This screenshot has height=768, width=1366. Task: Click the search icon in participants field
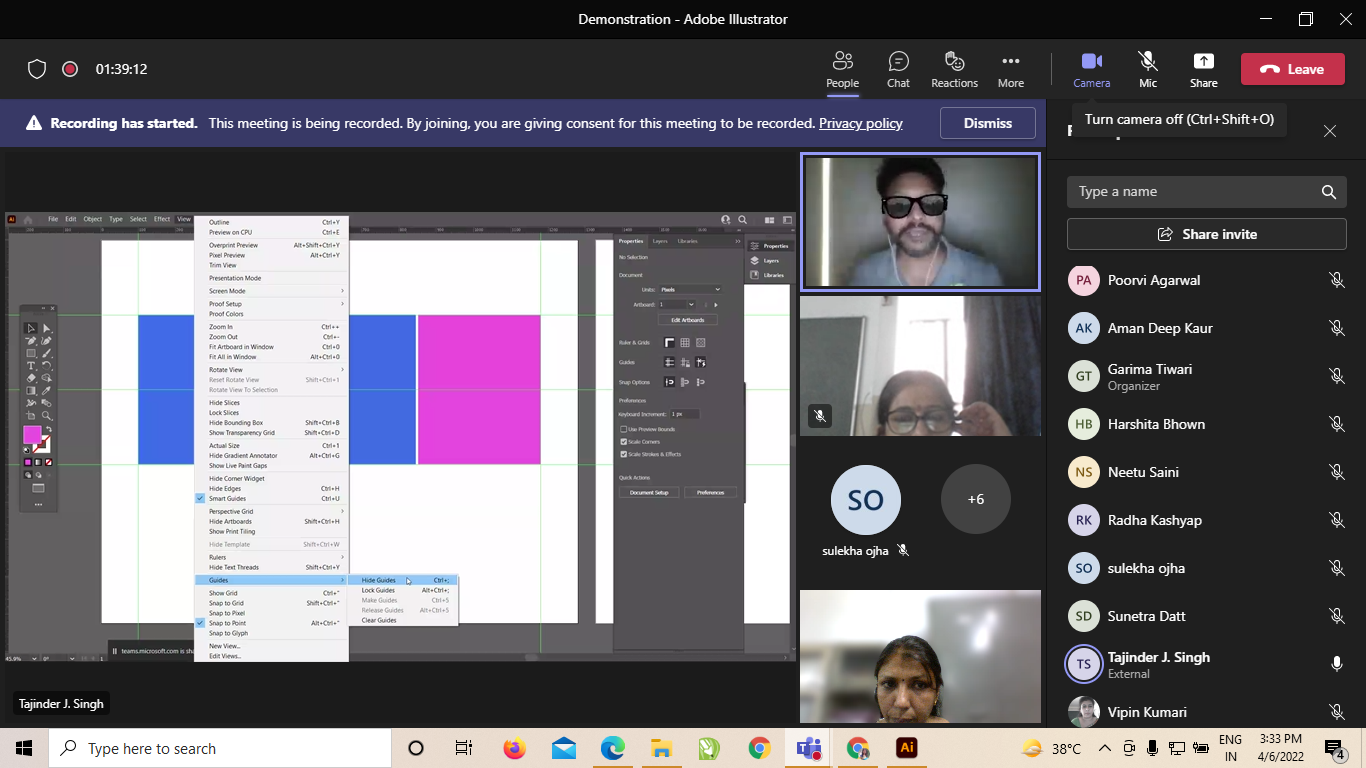[1328, 192]
